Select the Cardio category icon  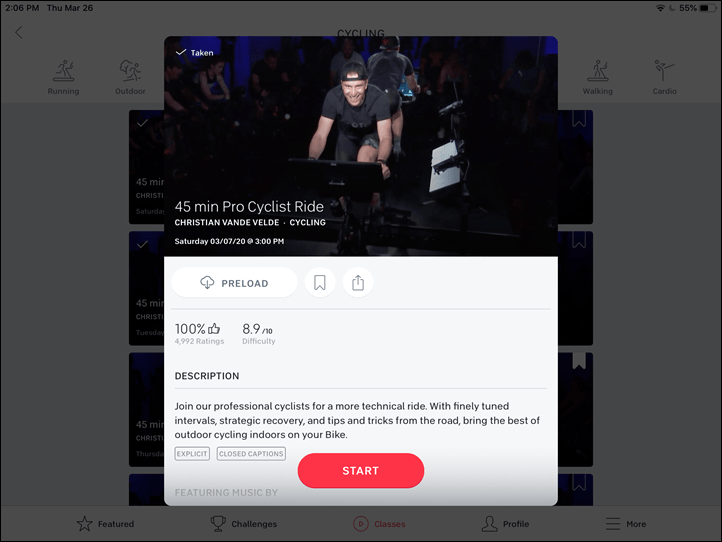[664, 70]
